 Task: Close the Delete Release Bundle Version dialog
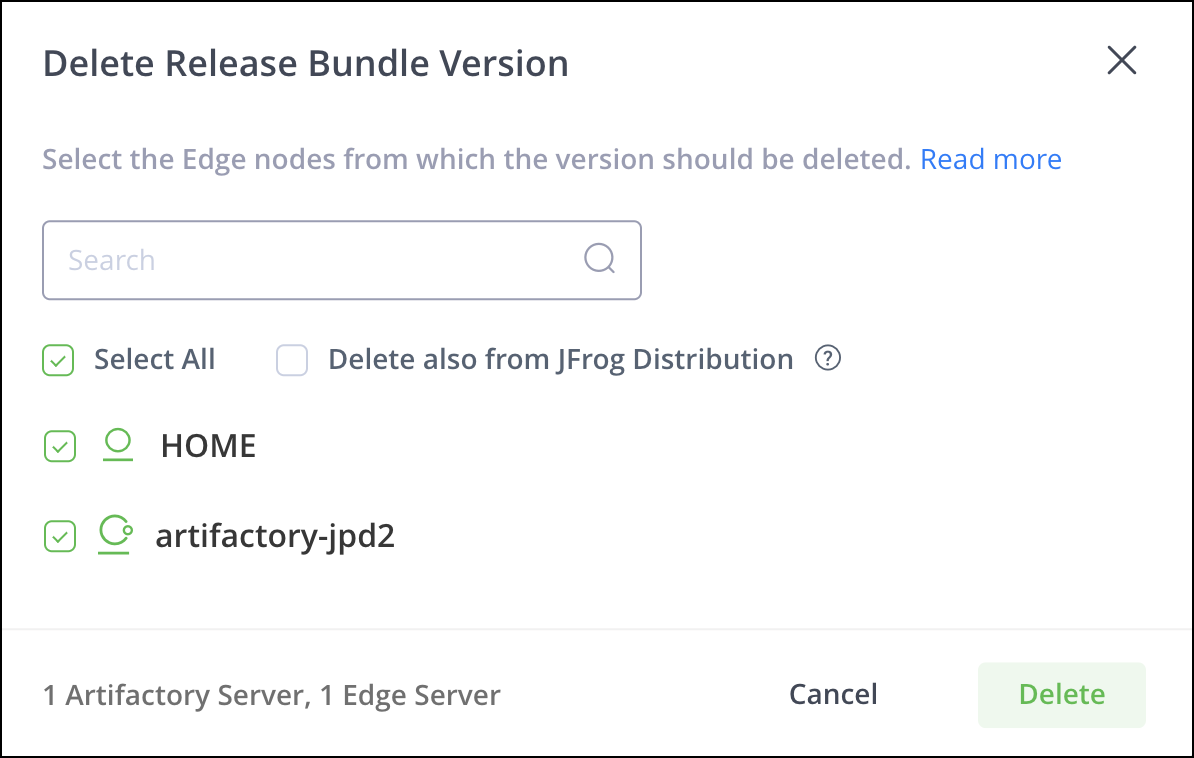point(1121,61)
